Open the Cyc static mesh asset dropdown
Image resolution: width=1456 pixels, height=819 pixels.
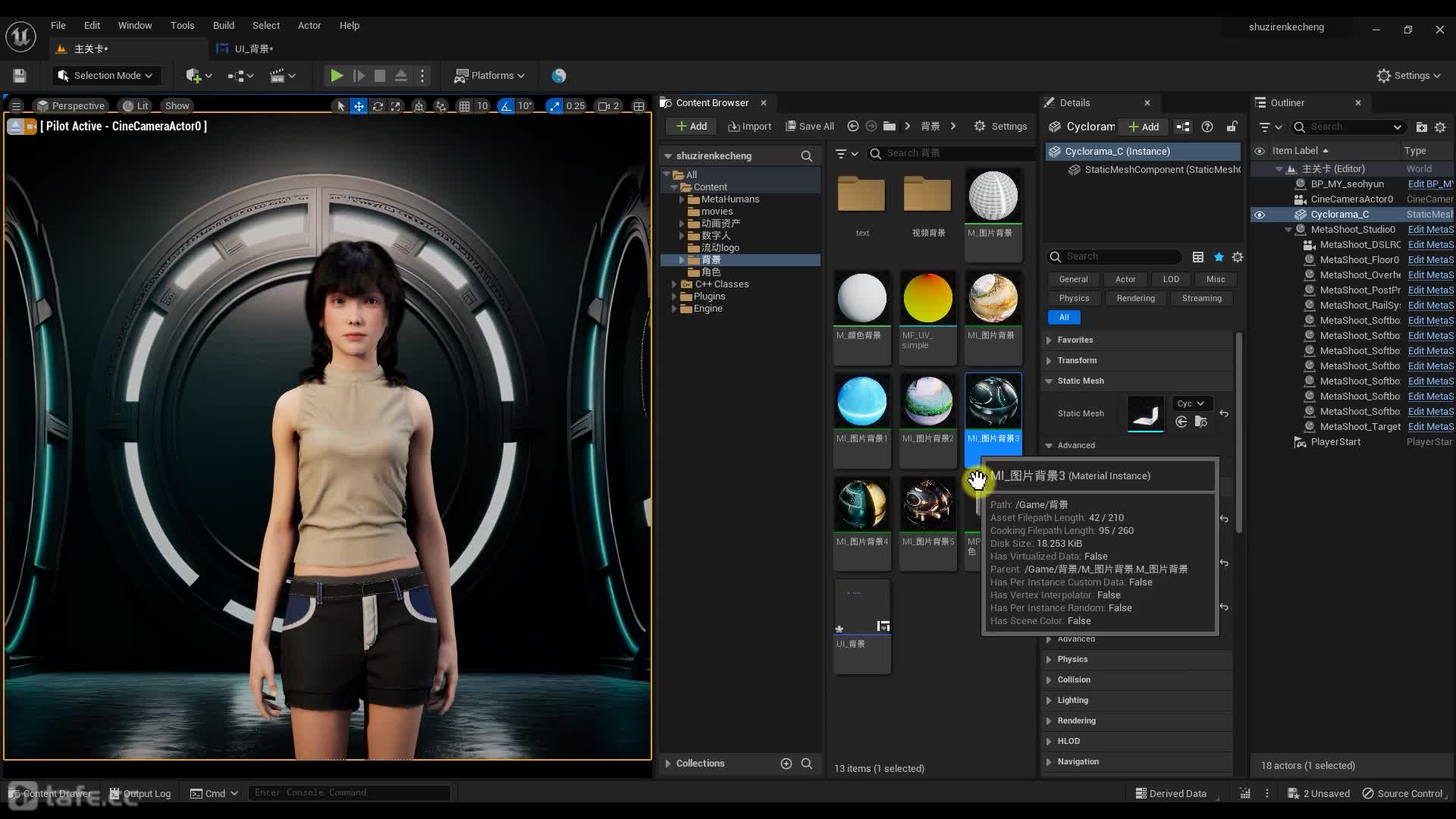click(x=1191, y=403)
